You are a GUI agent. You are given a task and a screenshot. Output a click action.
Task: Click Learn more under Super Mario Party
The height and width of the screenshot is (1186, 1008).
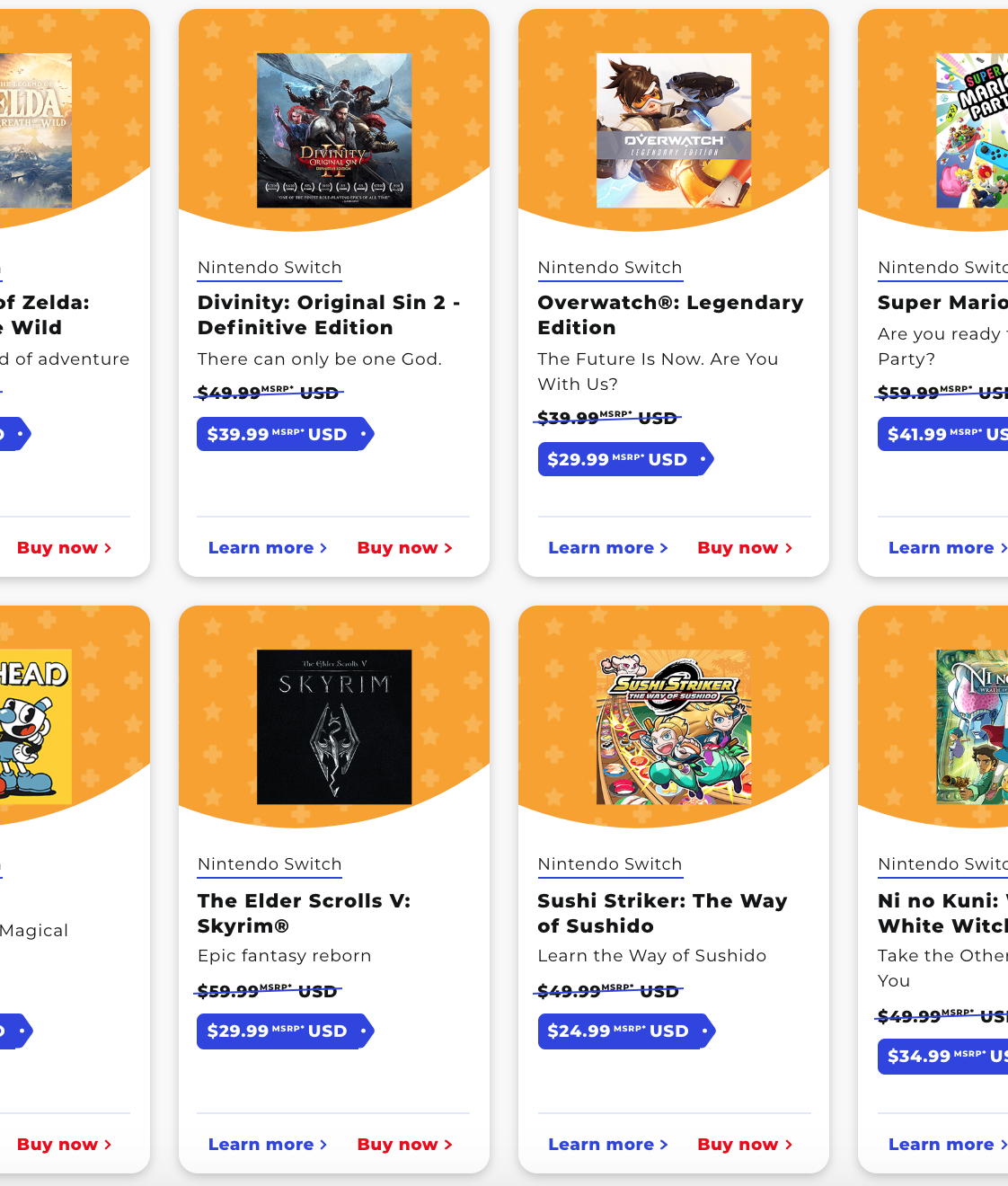point(947,548)
